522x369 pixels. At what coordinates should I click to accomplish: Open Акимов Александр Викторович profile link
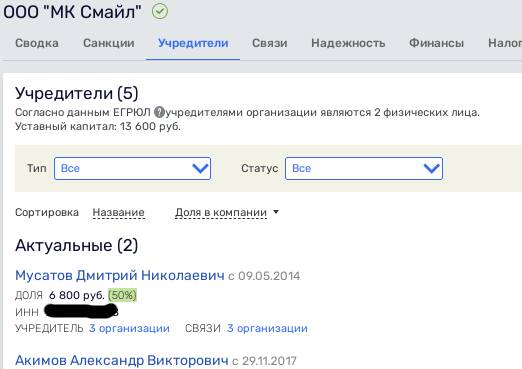click(x=122, y=360)
